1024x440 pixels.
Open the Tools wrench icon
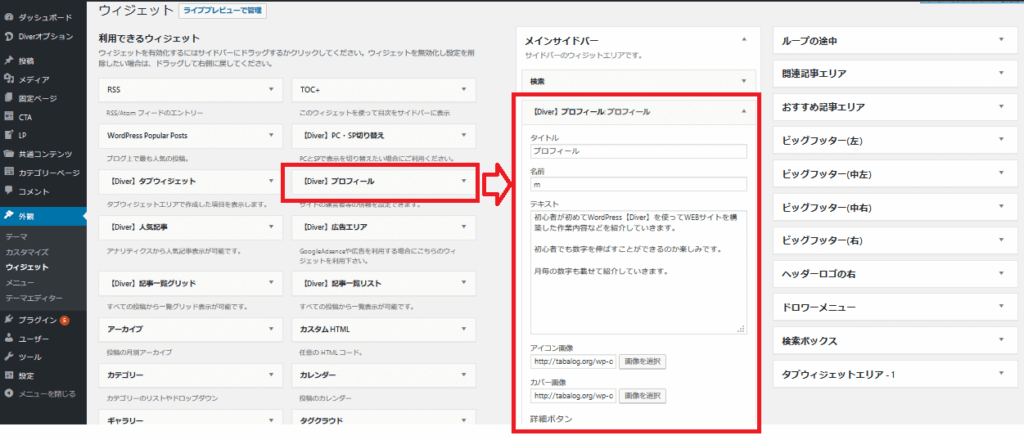9,357
